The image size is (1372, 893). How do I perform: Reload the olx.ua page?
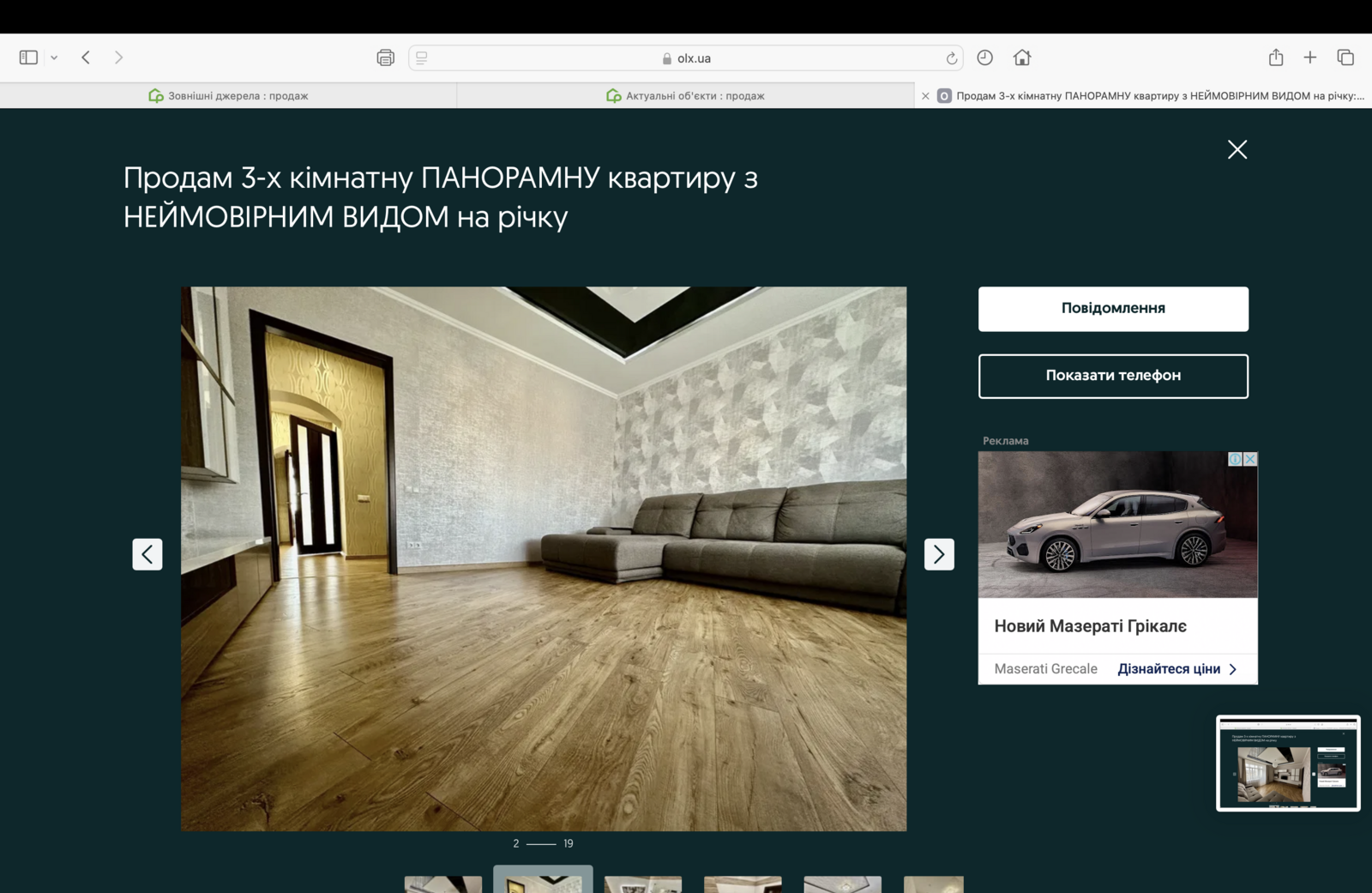click(951, 58)
